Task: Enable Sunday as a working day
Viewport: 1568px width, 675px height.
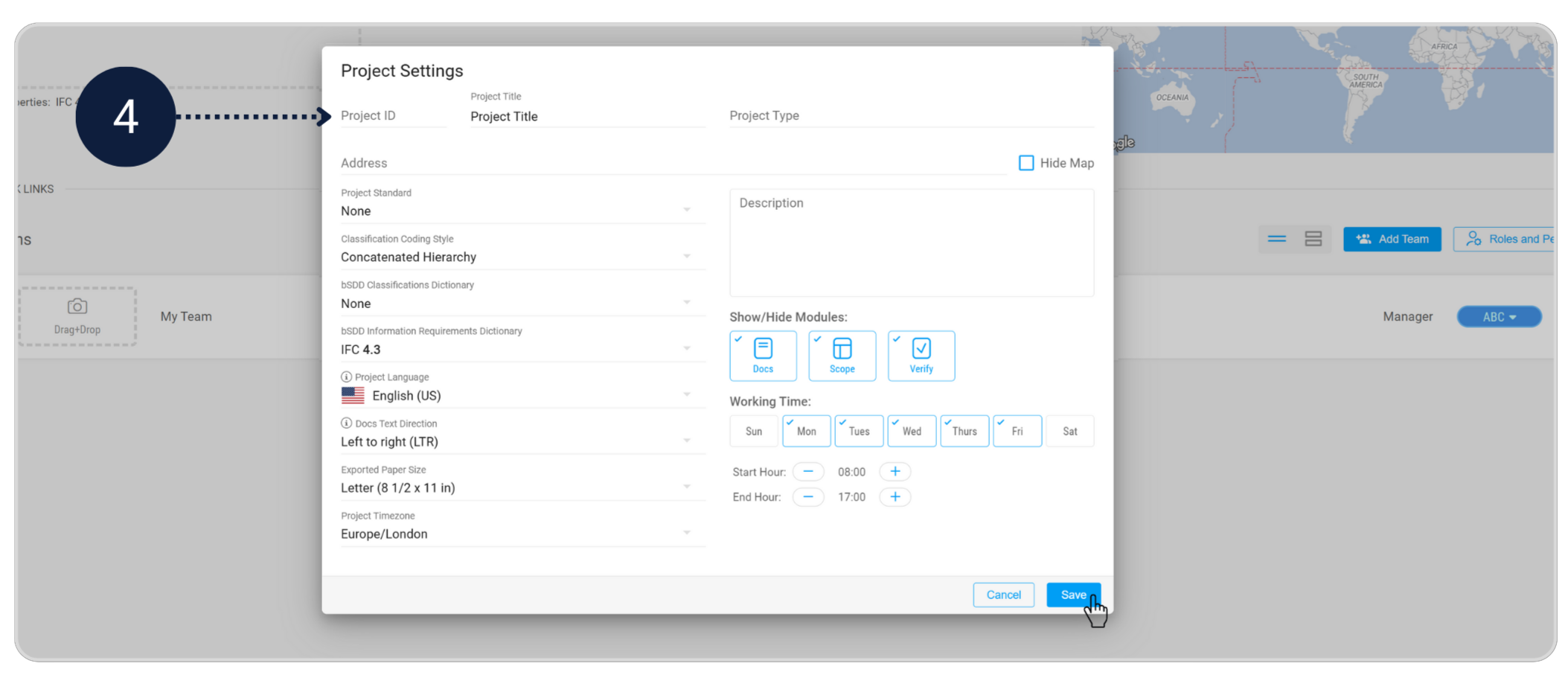Action: click(754, 432)
